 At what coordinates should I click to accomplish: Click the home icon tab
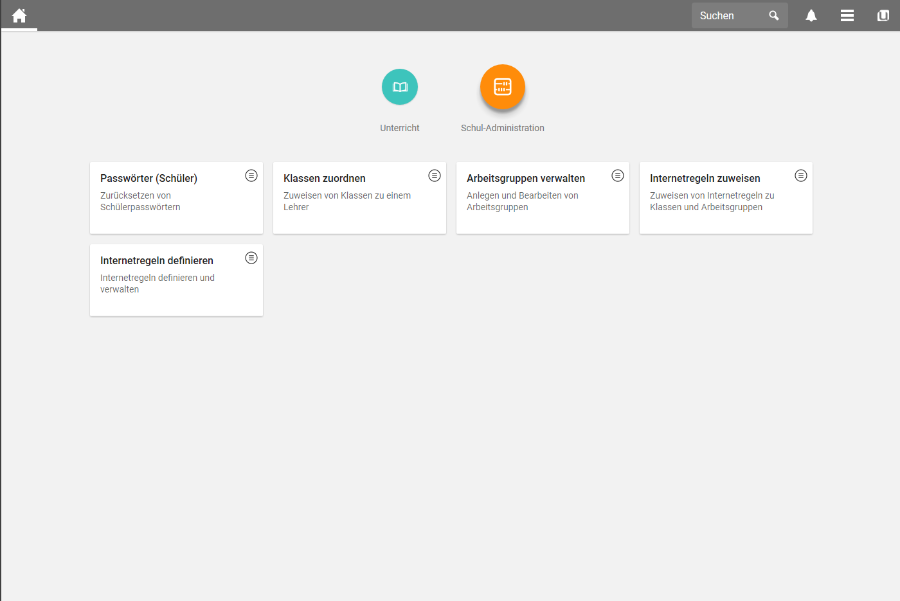click(19, 15)
